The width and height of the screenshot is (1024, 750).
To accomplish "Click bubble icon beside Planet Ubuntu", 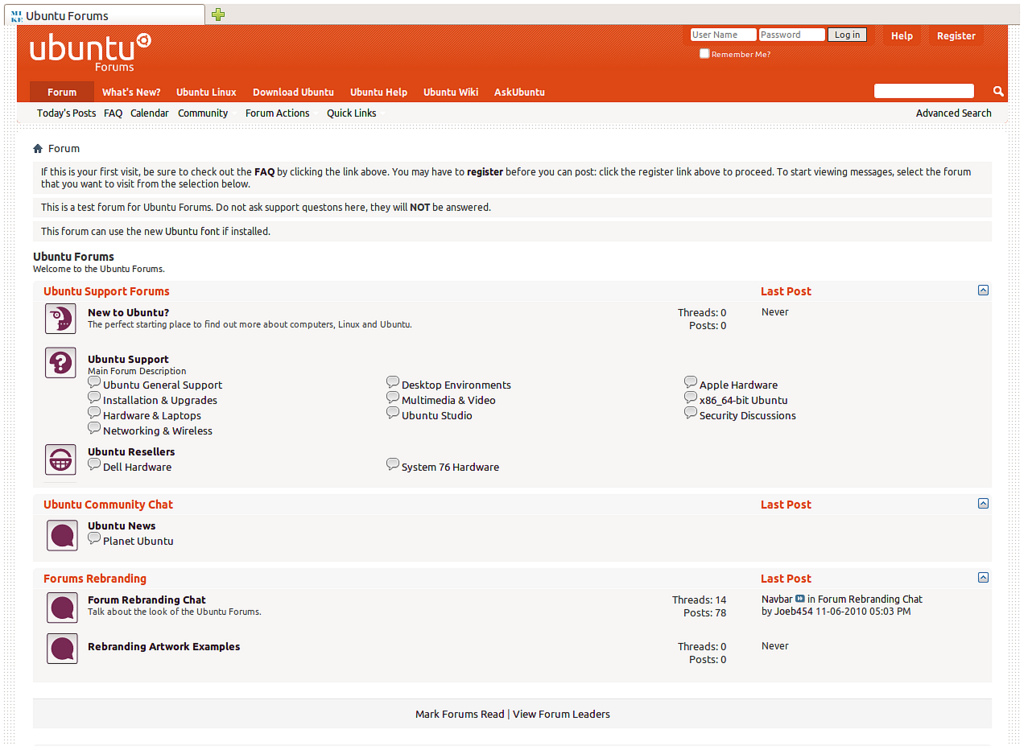I will pos(94,538).
